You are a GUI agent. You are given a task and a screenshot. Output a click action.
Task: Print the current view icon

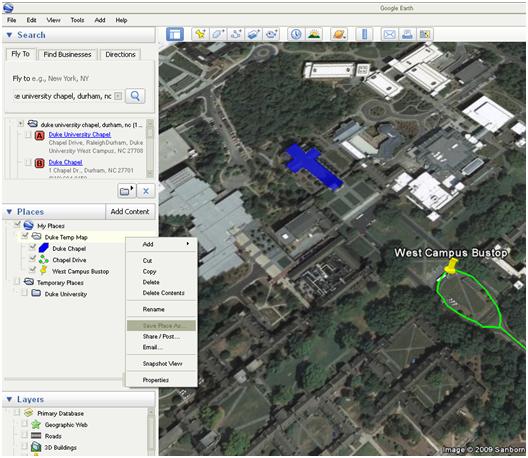407,34
